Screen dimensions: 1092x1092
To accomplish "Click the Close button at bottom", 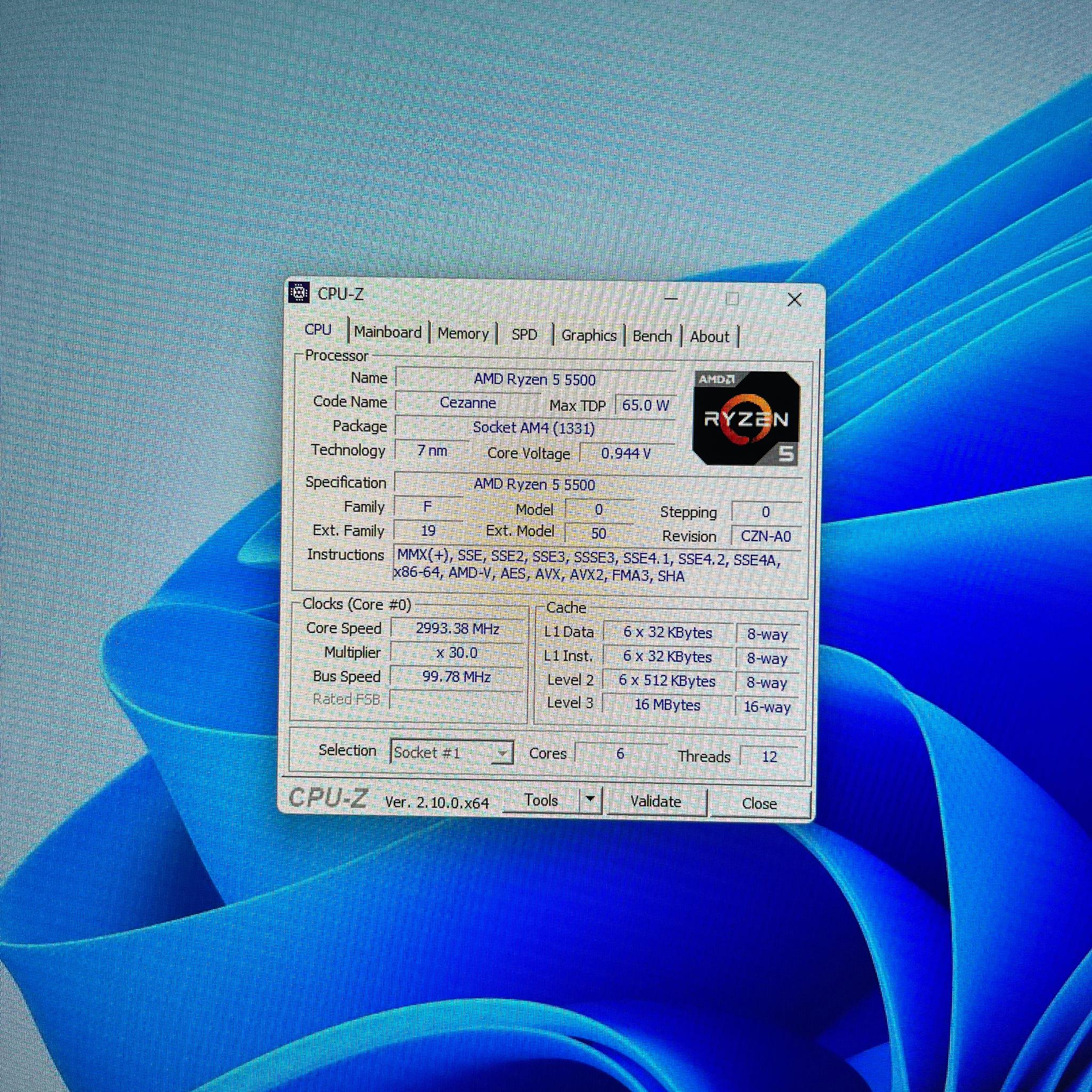I will [759, 803].
